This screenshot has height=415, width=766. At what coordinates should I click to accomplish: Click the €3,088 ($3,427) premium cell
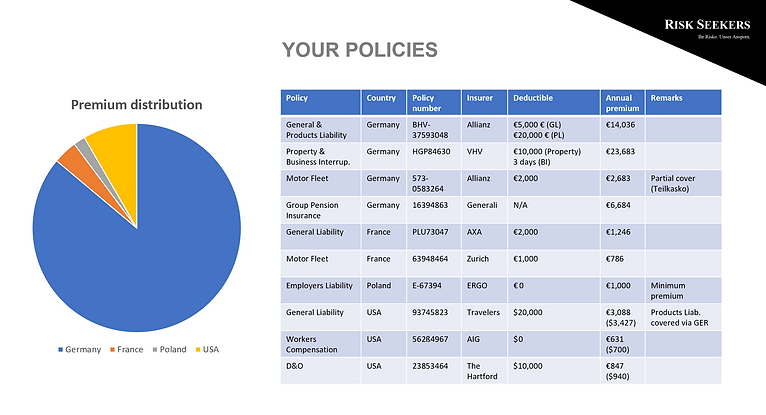coord(623,317)
